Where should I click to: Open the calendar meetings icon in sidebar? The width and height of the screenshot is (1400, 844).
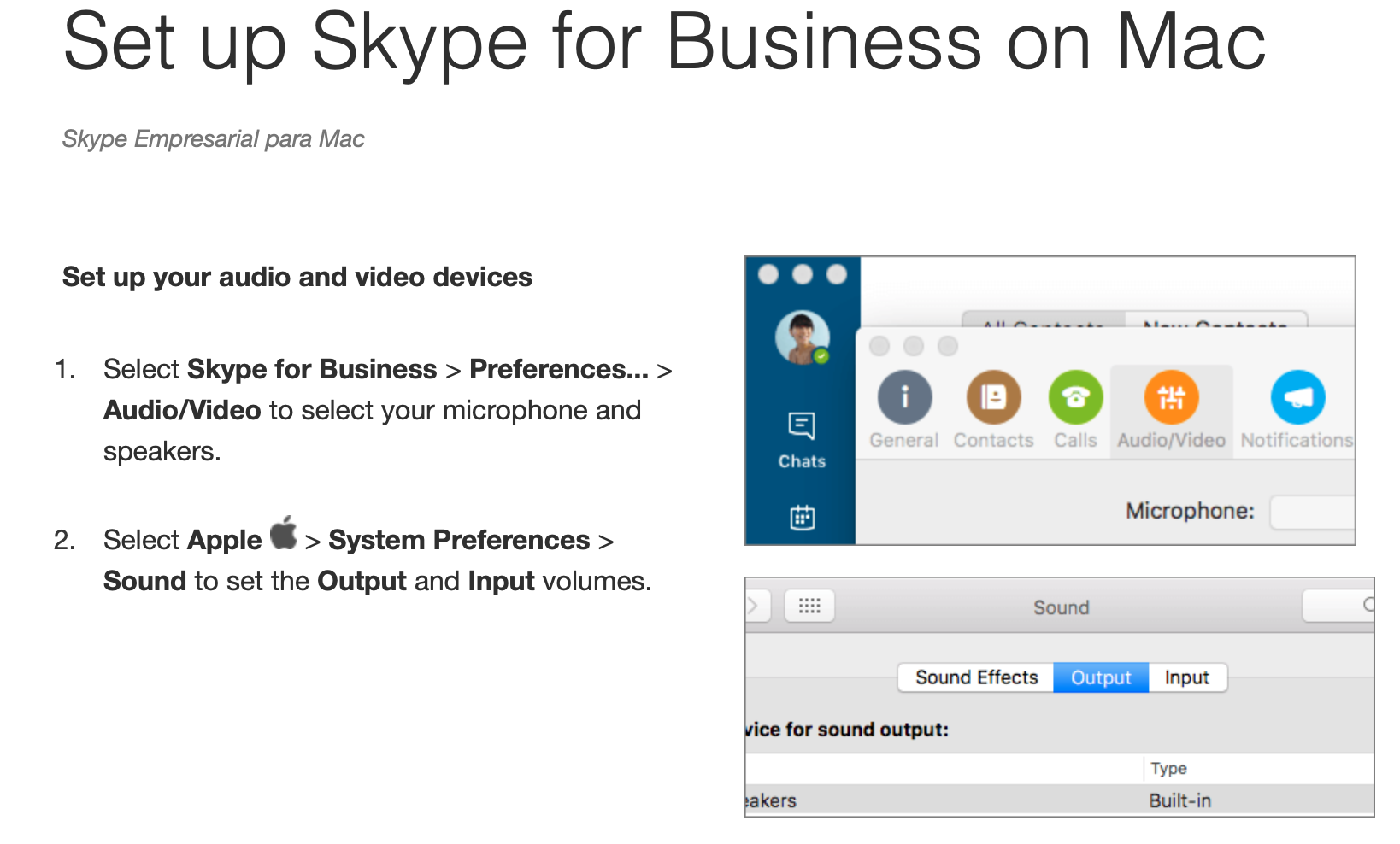[x=802, y=517]
